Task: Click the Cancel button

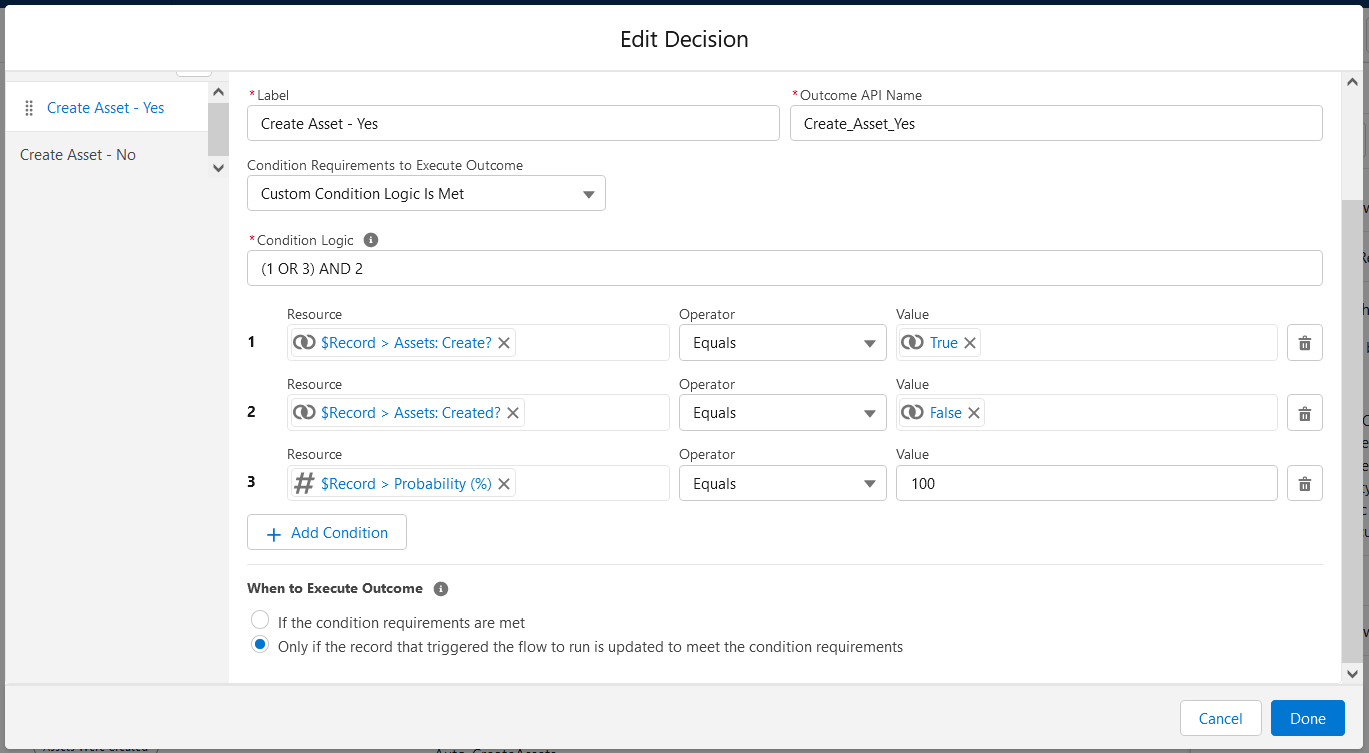Action: coord(1220,718)
